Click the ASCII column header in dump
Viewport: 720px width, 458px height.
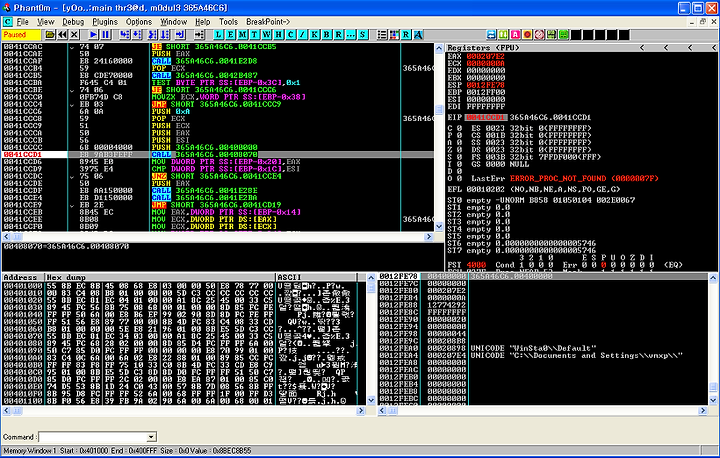(316, 277)
